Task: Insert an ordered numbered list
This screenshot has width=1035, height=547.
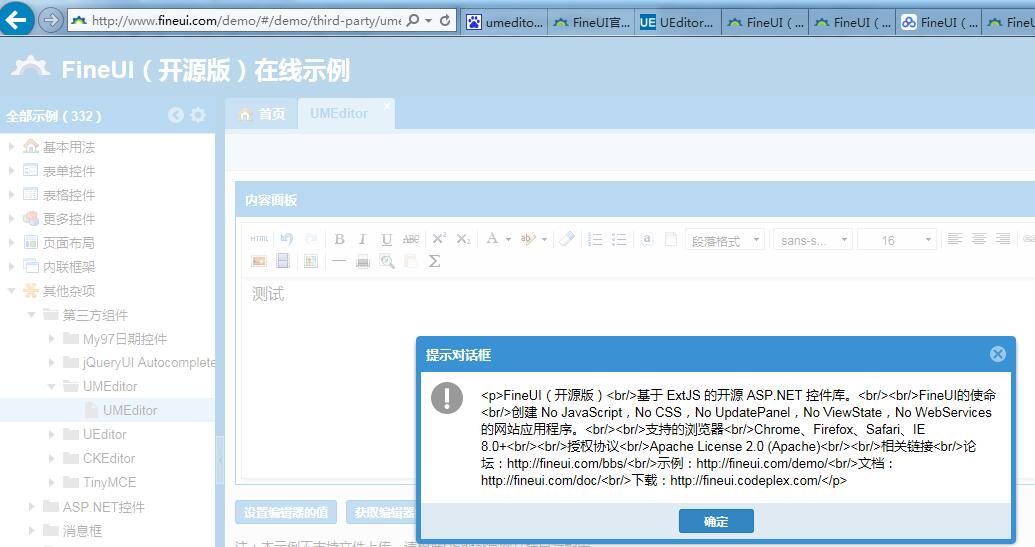Action: coord(595,239)
